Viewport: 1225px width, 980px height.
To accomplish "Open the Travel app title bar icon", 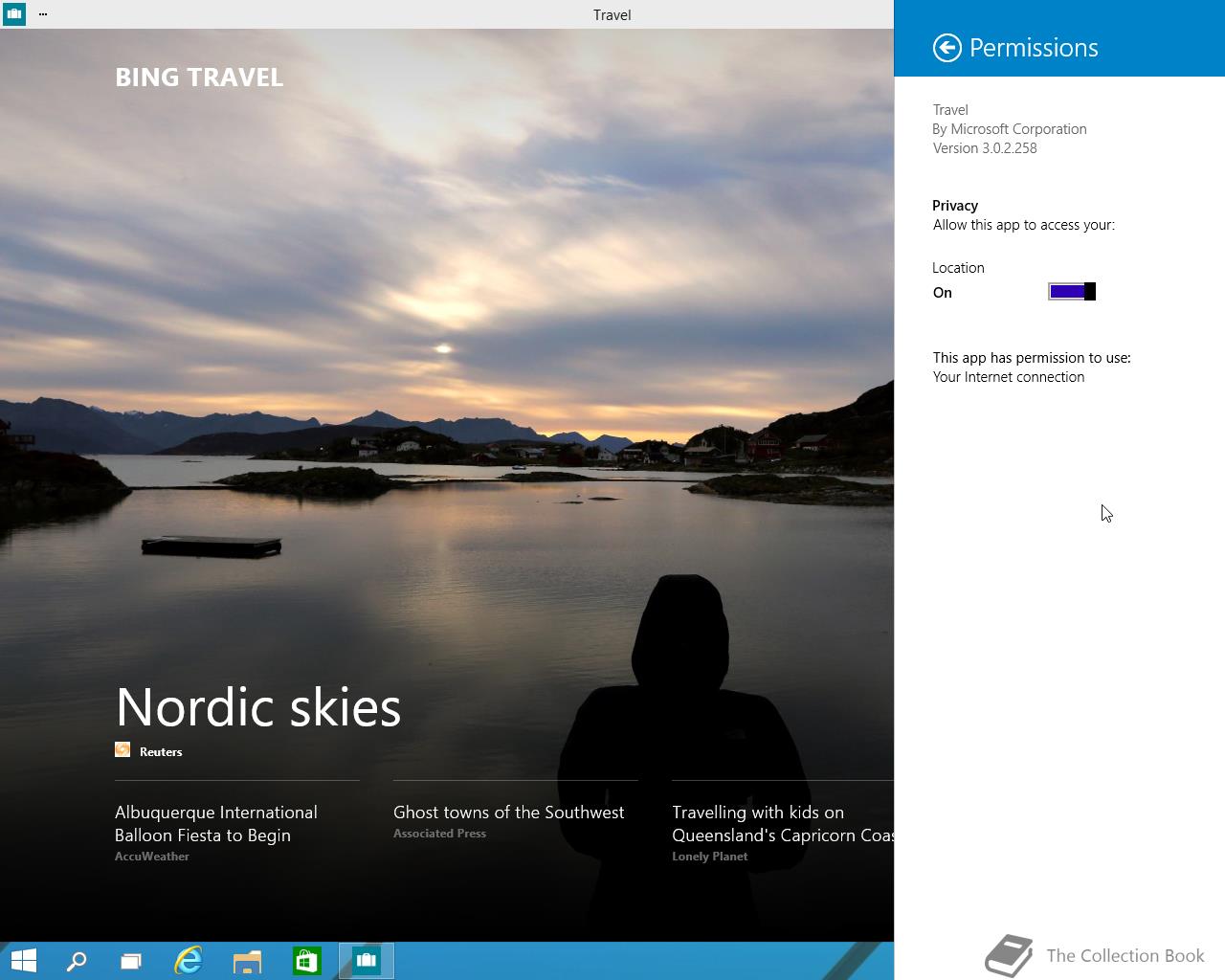I will pyautogui.click(x=13, y=13).
